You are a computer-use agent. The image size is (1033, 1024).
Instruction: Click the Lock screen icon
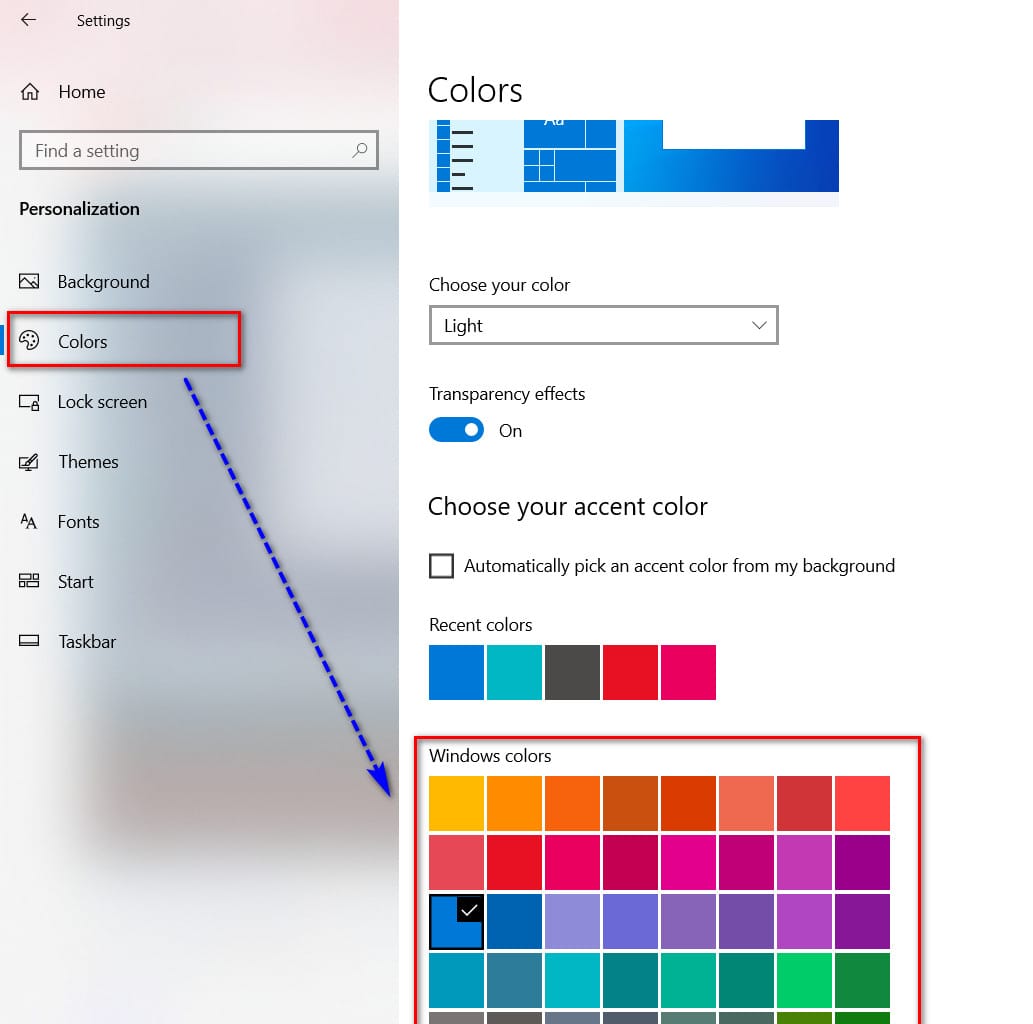tap(29, 402)
